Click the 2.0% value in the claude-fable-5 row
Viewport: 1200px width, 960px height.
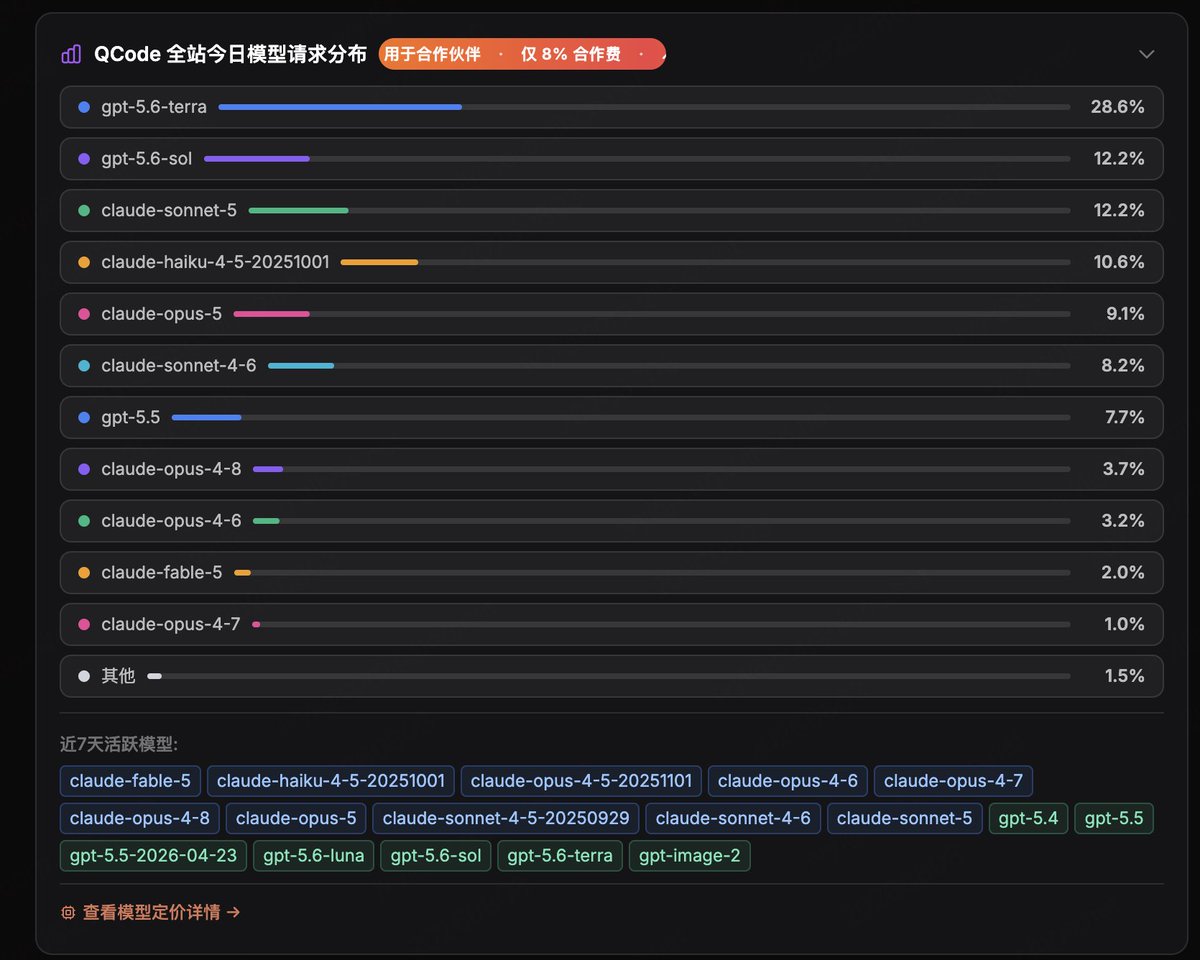[x=1124, y=573]
